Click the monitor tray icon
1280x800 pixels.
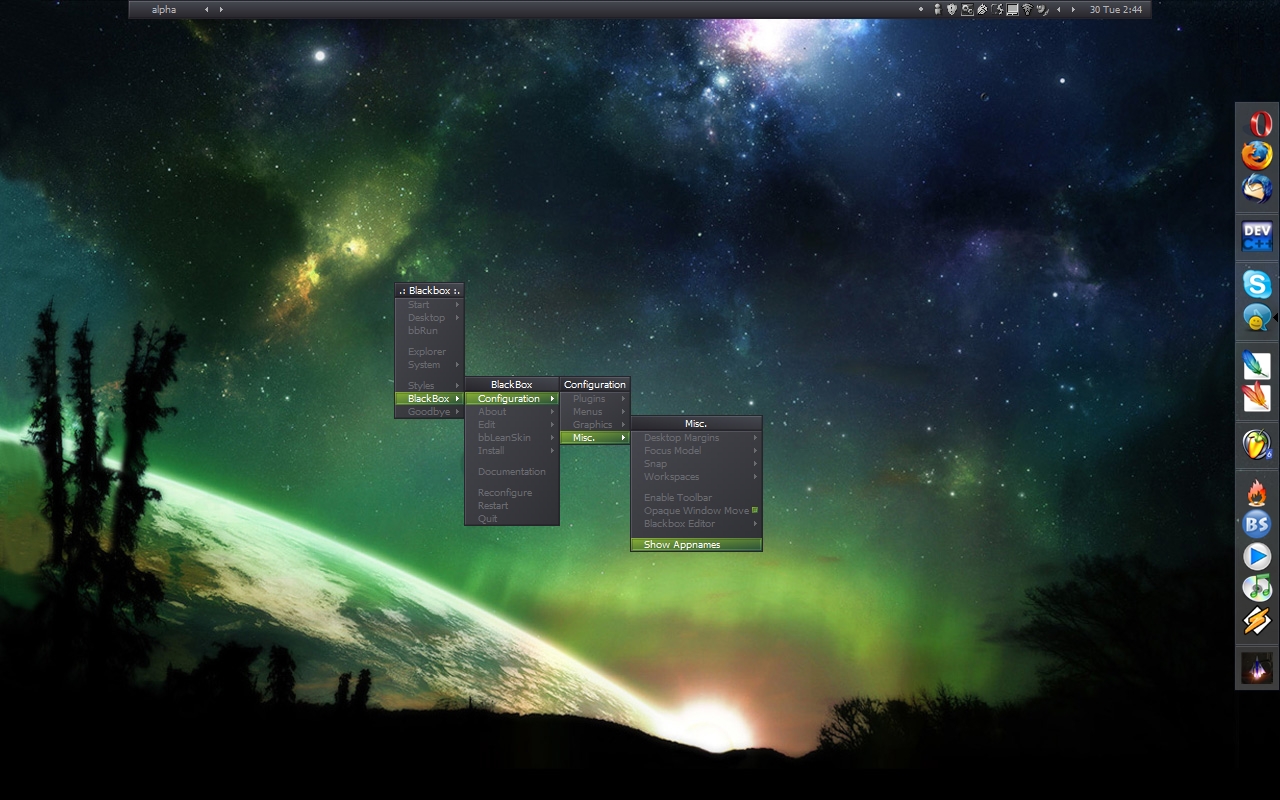click(1012, 9)
